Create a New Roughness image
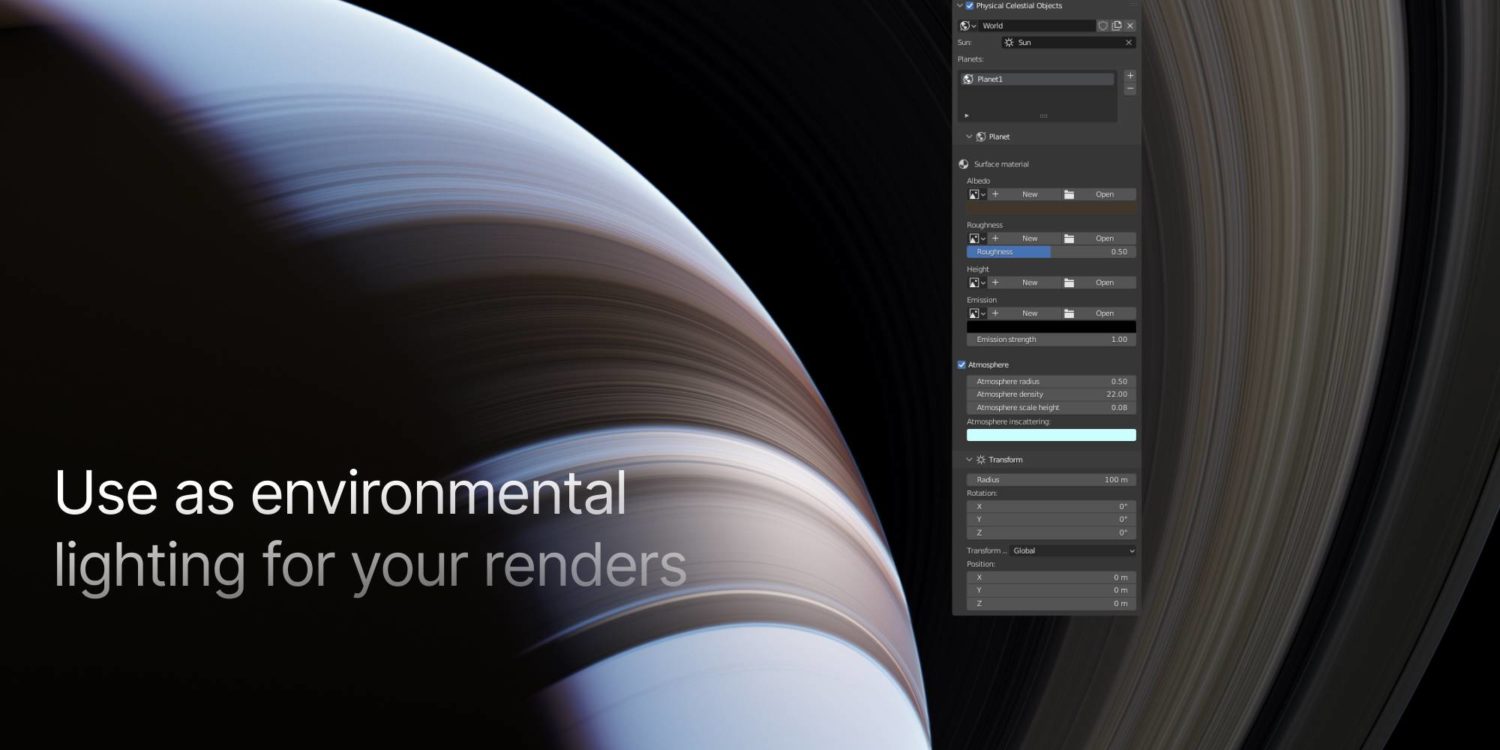The image size is (1500, 750). tap(1024, 238)
